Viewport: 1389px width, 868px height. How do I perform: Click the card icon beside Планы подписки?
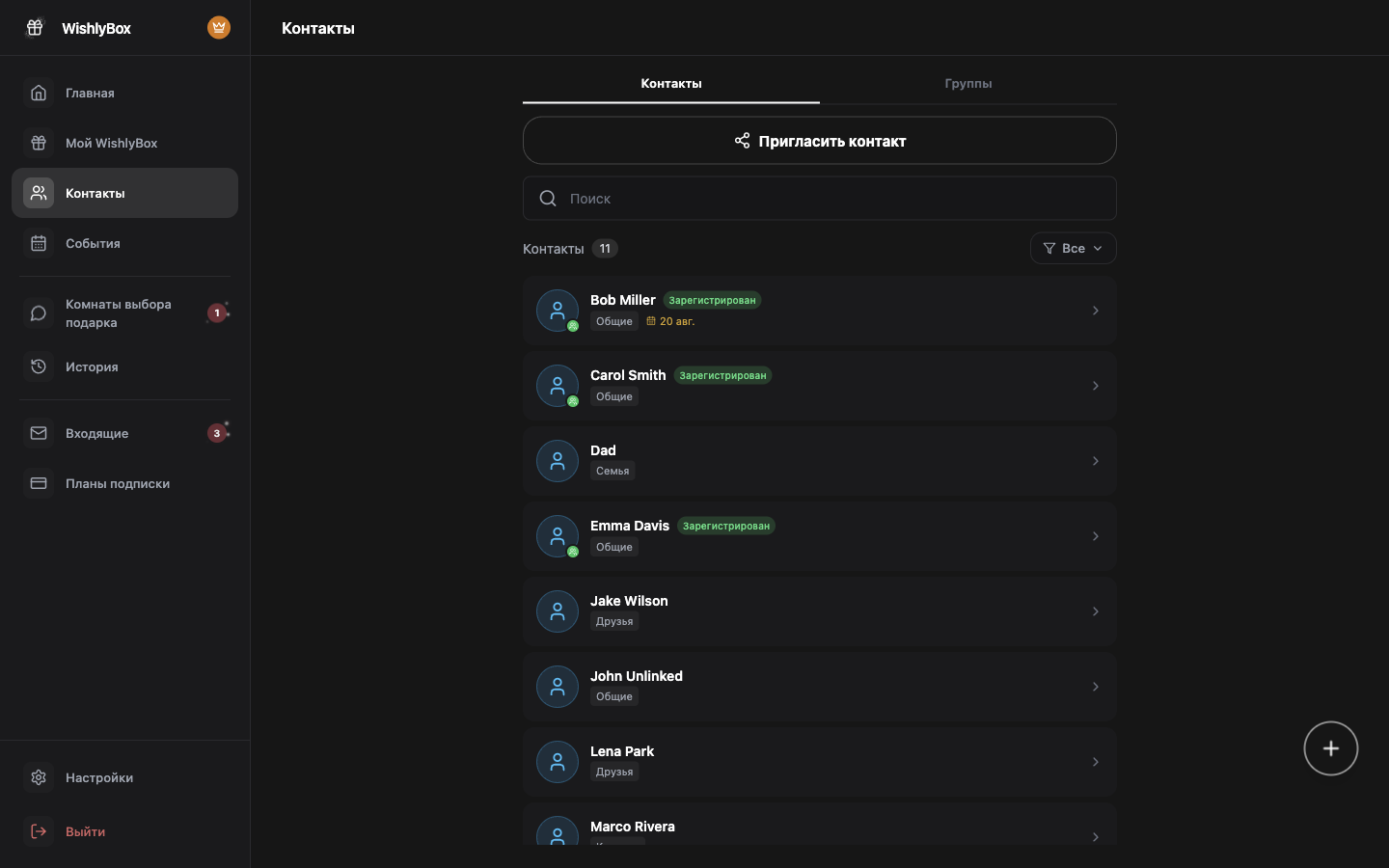pos(39,483)
